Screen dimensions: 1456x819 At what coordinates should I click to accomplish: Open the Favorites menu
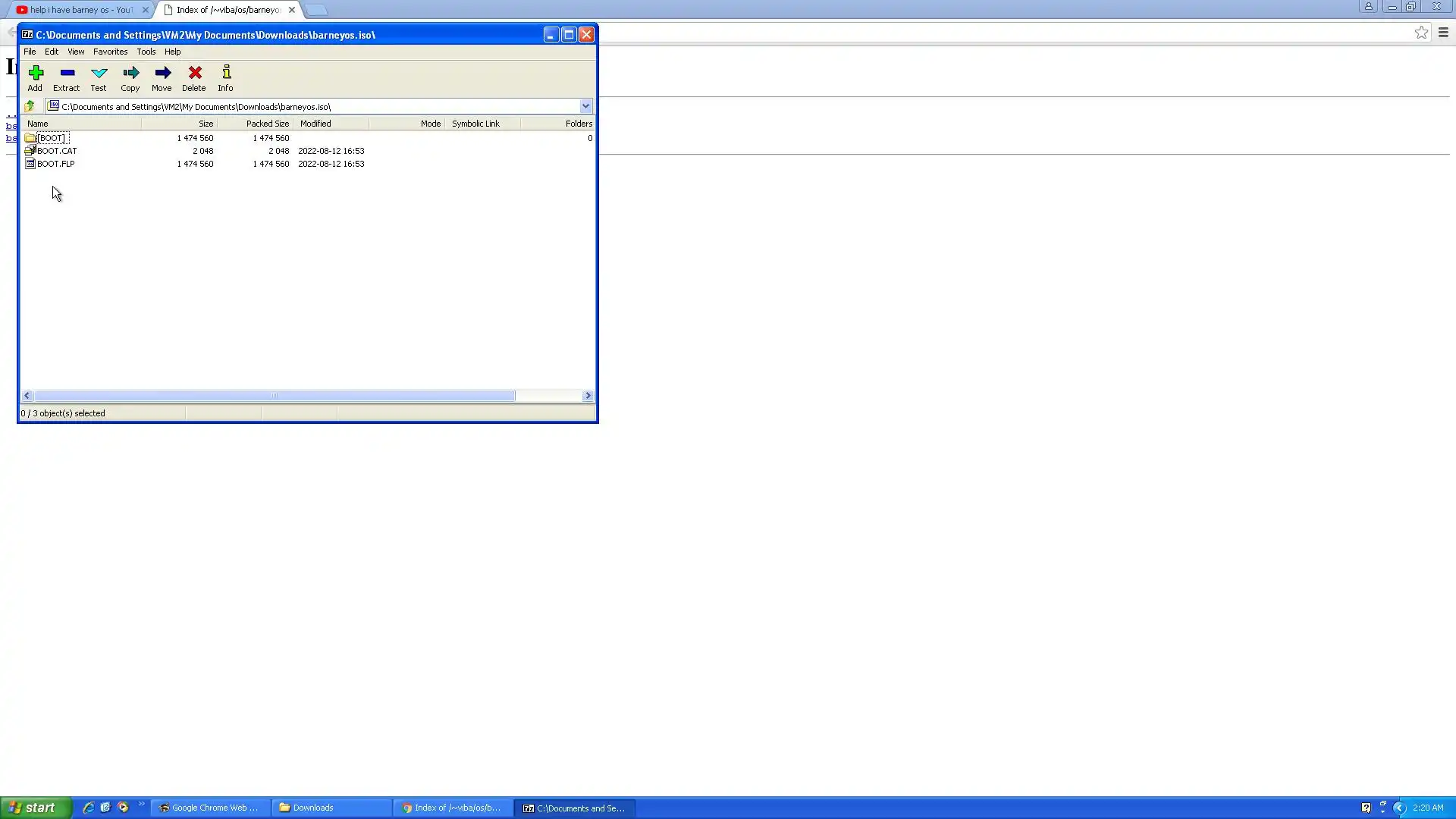(x=110, y=52)
